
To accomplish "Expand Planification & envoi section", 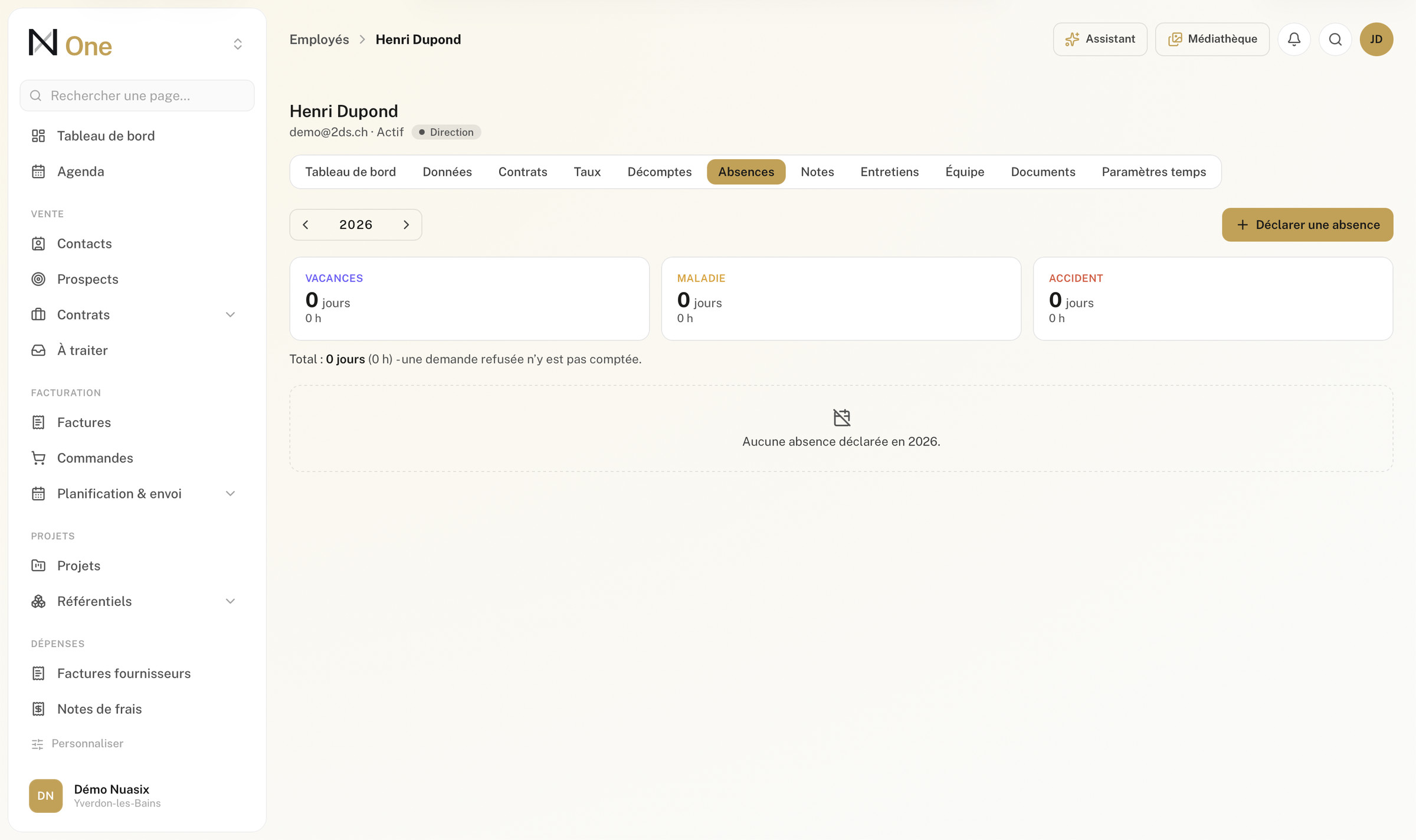I will point(230,493).
